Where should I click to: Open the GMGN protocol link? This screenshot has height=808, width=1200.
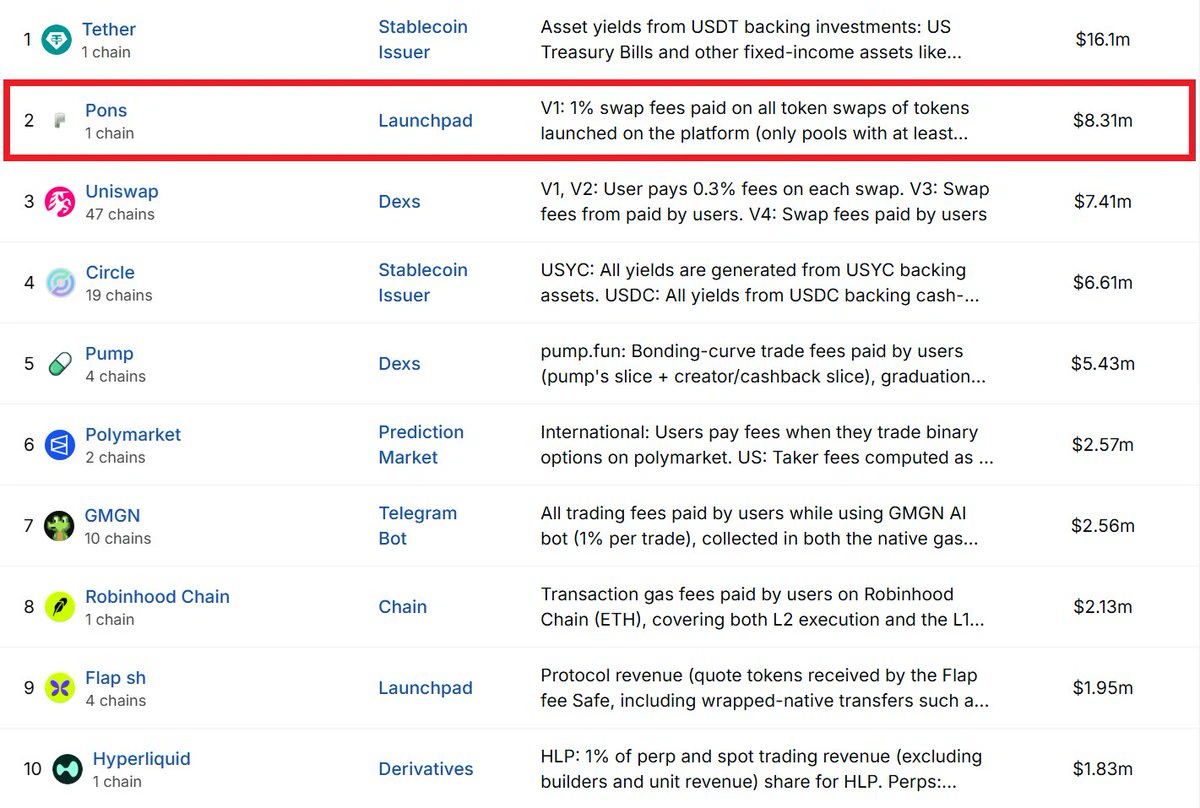(113, 515)
